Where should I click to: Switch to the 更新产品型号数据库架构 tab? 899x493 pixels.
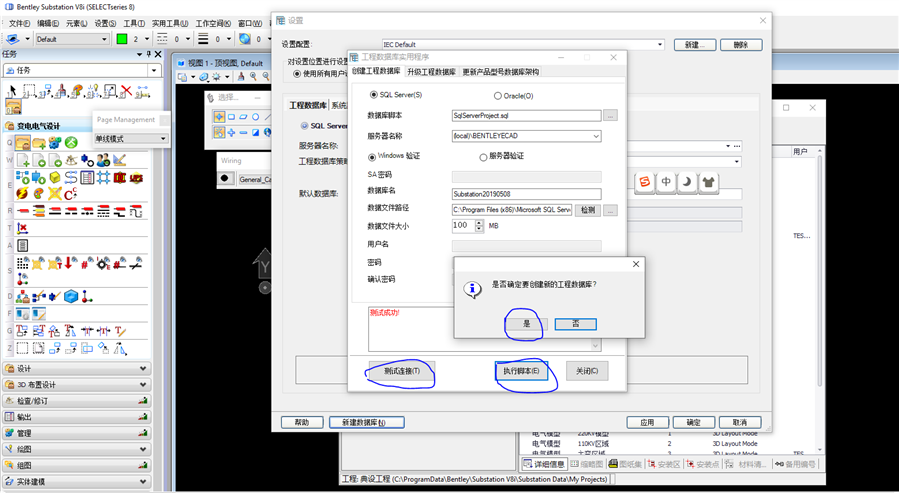point(501,72)
